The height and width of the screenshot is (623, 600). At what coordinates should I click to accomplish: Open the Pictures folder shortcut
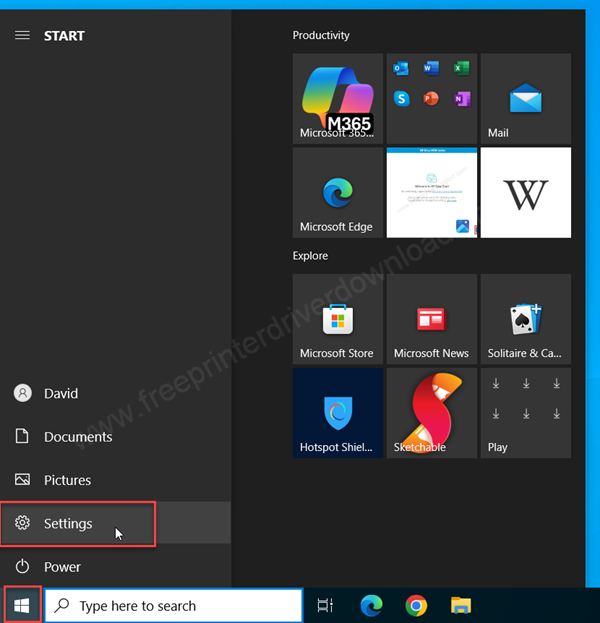coord(67,480)
